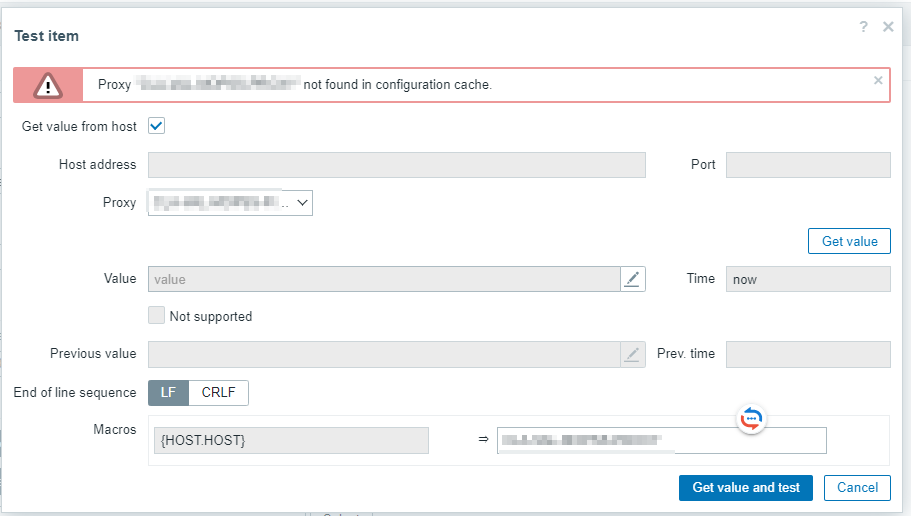Click Previous value edit pencil icon

(x=632, y=354)
